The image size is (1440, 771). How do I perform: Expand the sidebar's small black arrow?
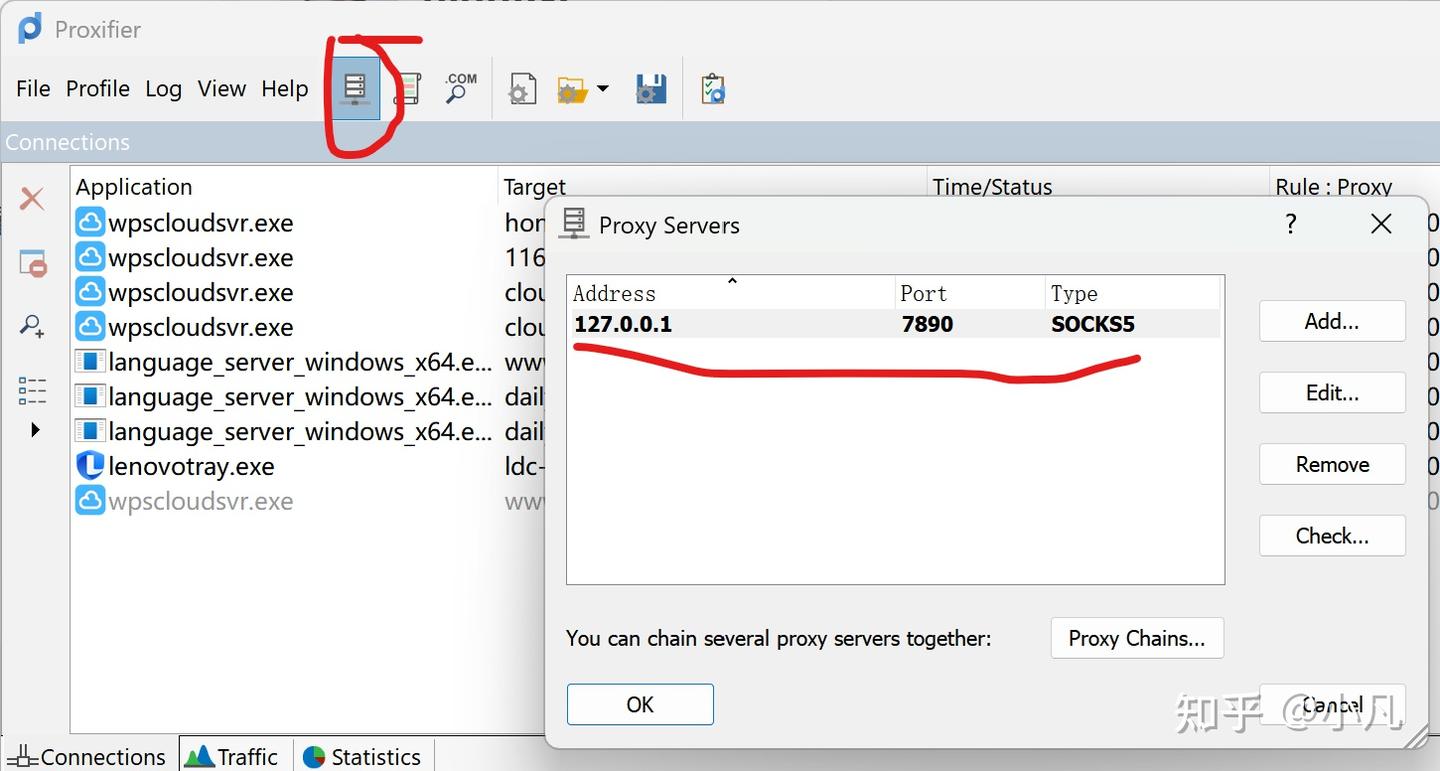[36, 430]
